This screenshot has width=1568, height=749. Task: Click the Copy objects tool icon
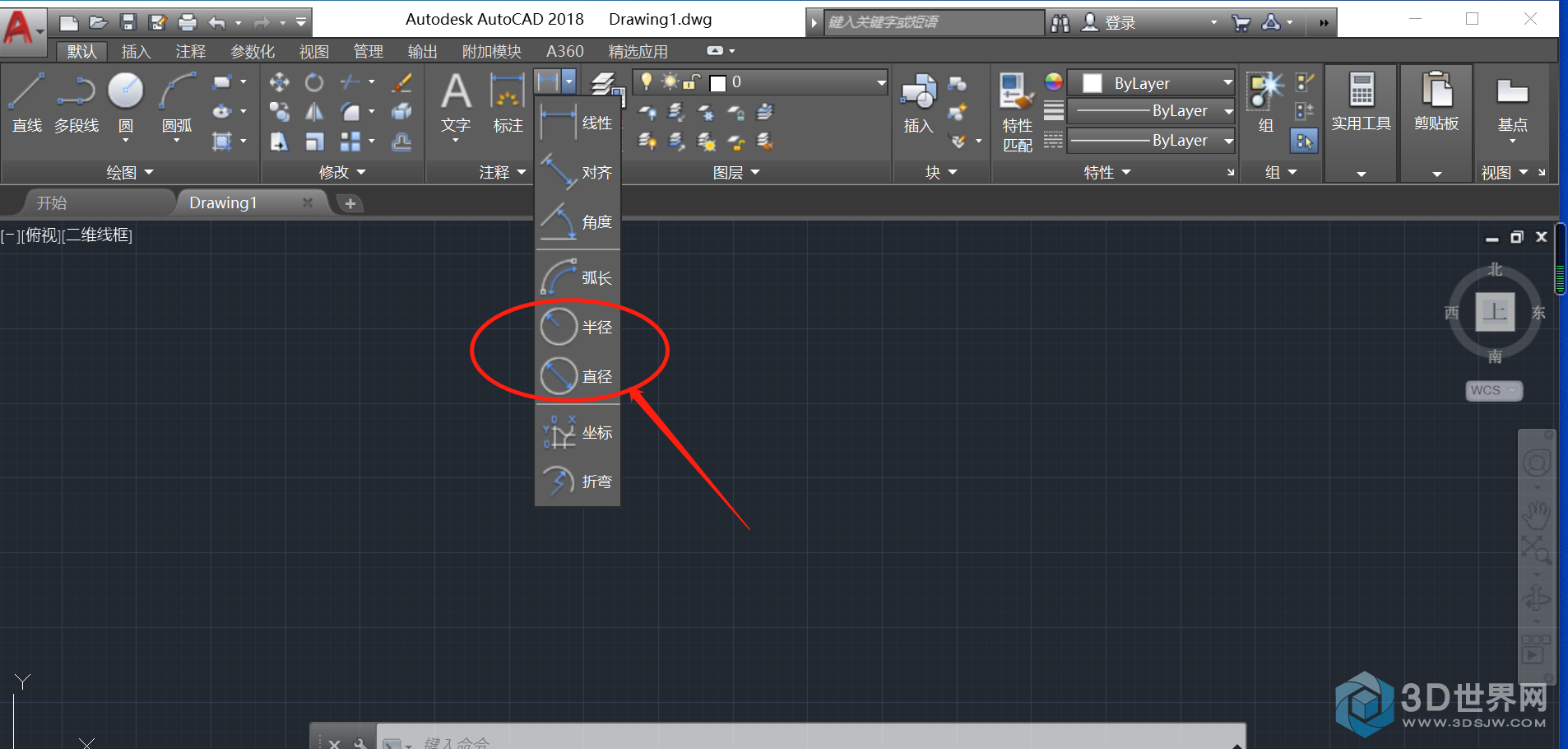[x=279, y=112]
